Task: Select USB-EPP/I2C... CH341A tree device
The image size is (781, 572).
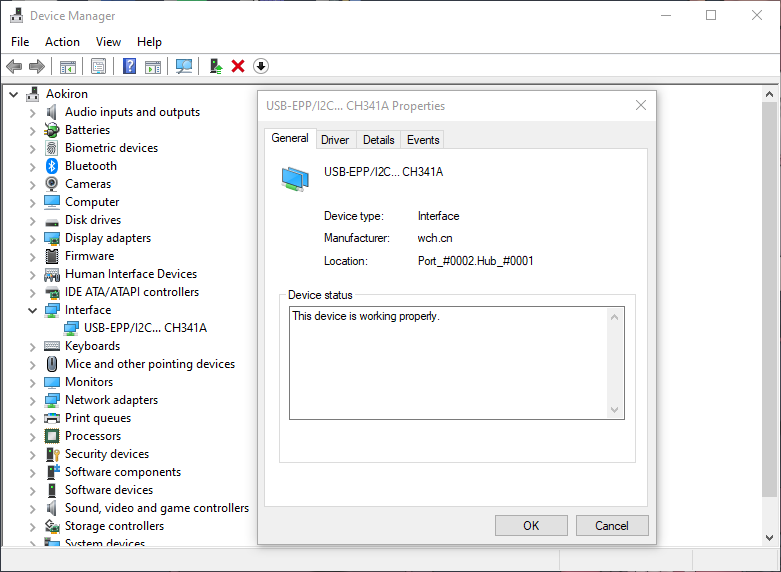Action: point(145,328)
